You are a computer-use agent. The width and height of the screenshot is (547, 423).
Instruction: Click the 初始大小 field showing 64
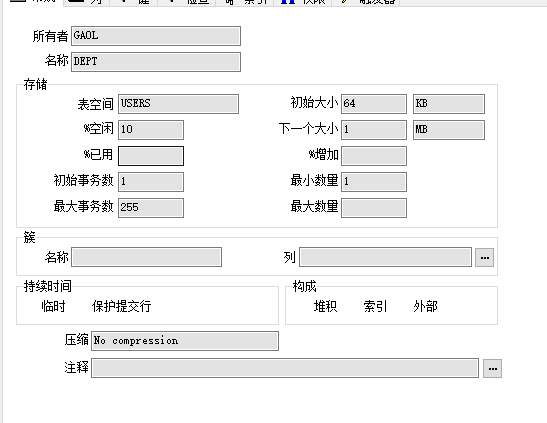tap(374, 104)
